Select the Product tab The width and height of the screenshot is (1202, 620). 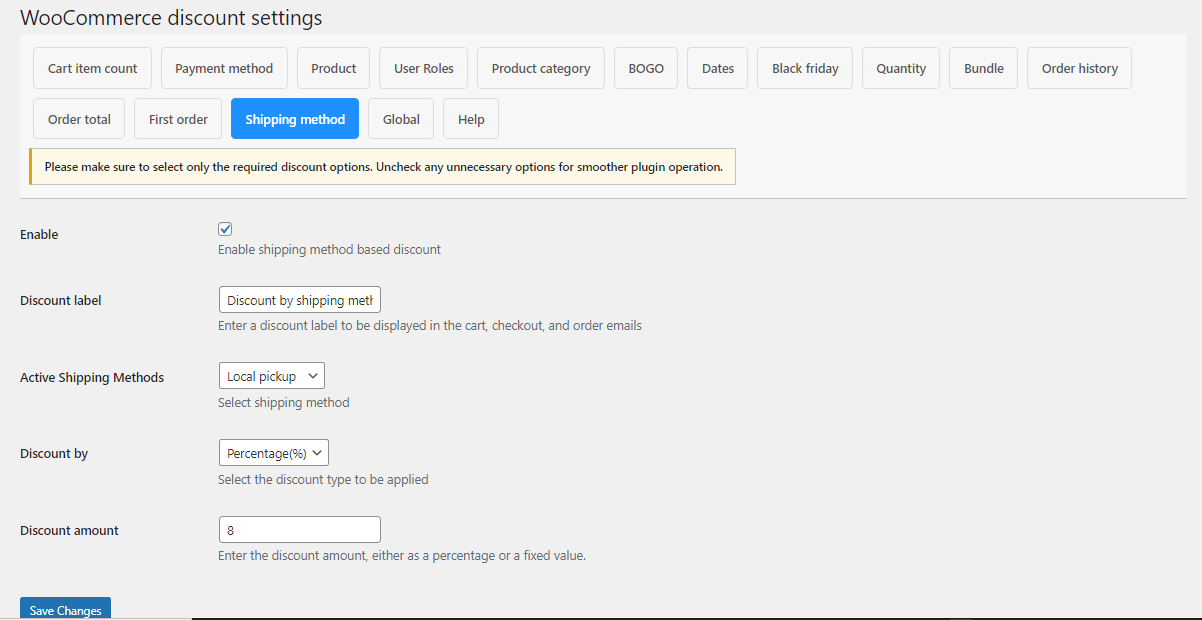pos(333,67)
